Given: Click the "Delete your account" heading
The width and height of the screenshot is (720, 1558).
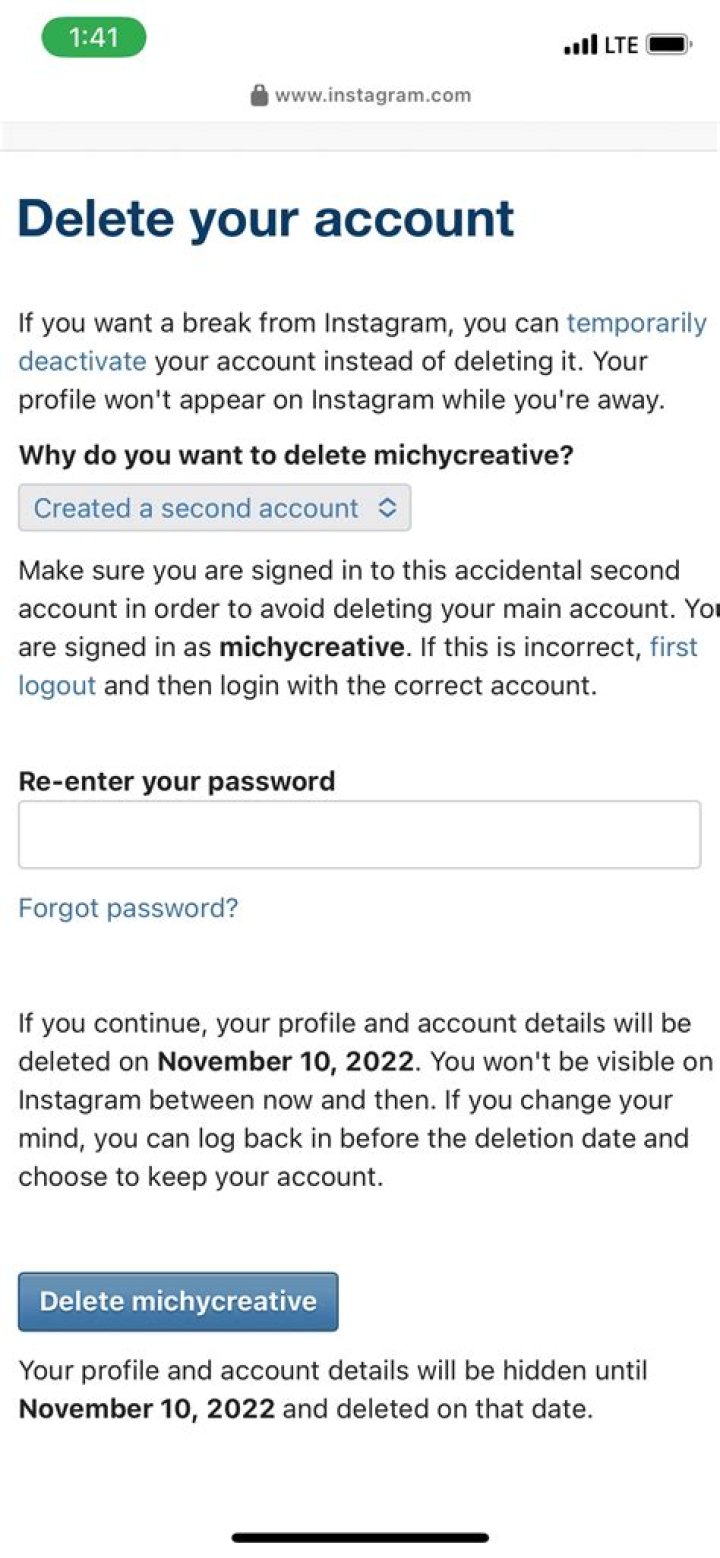Looking at the screenshot, I should point(266,219).
